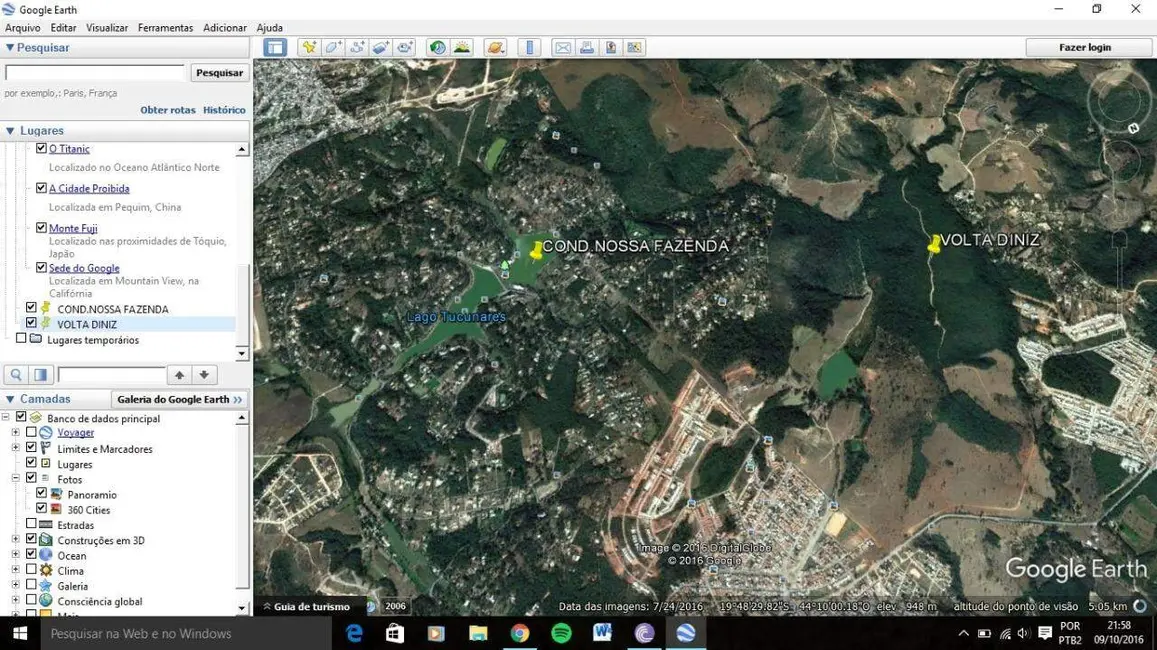Open the Visualizar menu
1157x650 pixels.
click(x=106, y=28)
